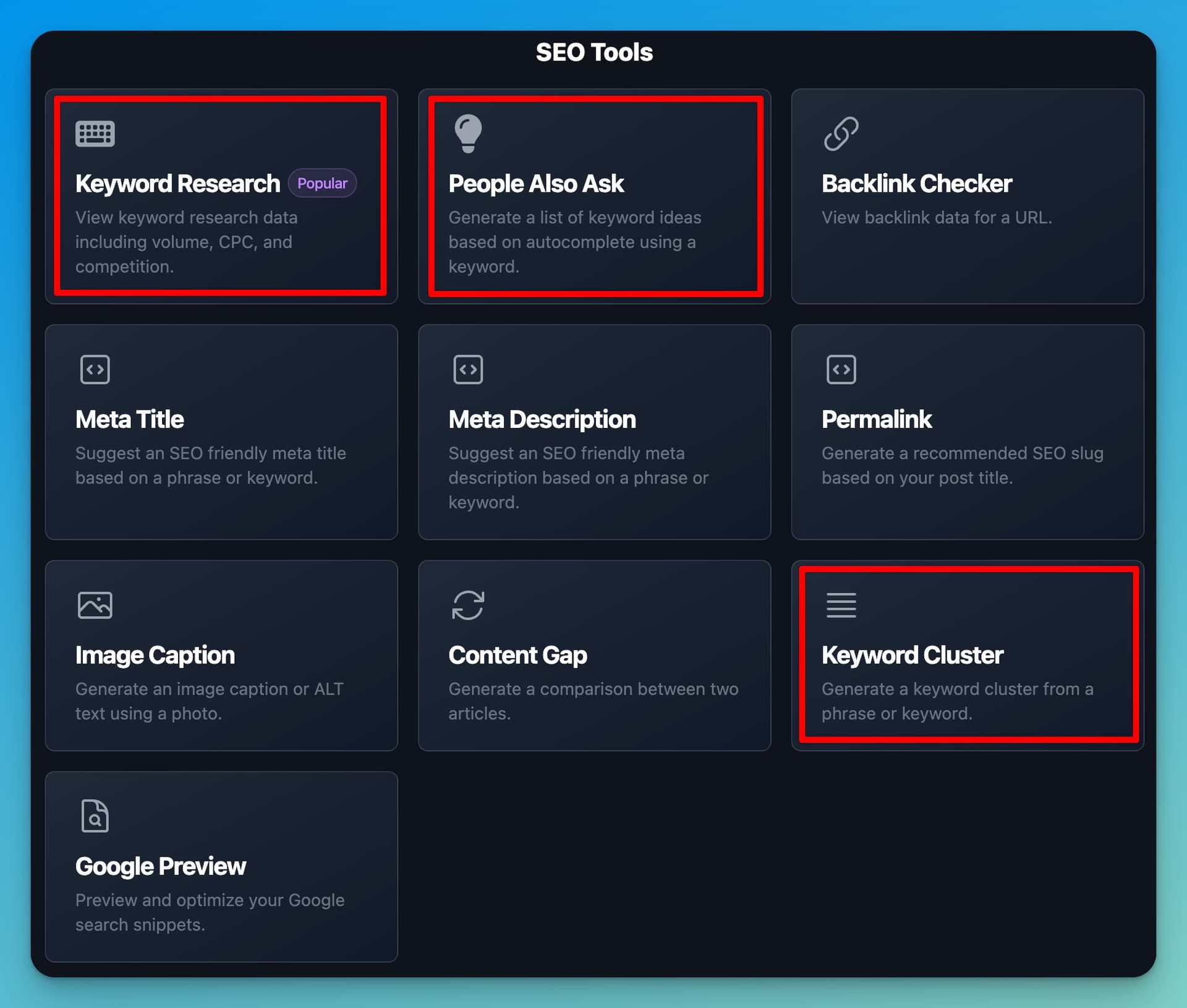This screenshot has height=1008, width=1187.
Task: Click the refresh arrows icon on Content Gap
Action: [468, 605]
